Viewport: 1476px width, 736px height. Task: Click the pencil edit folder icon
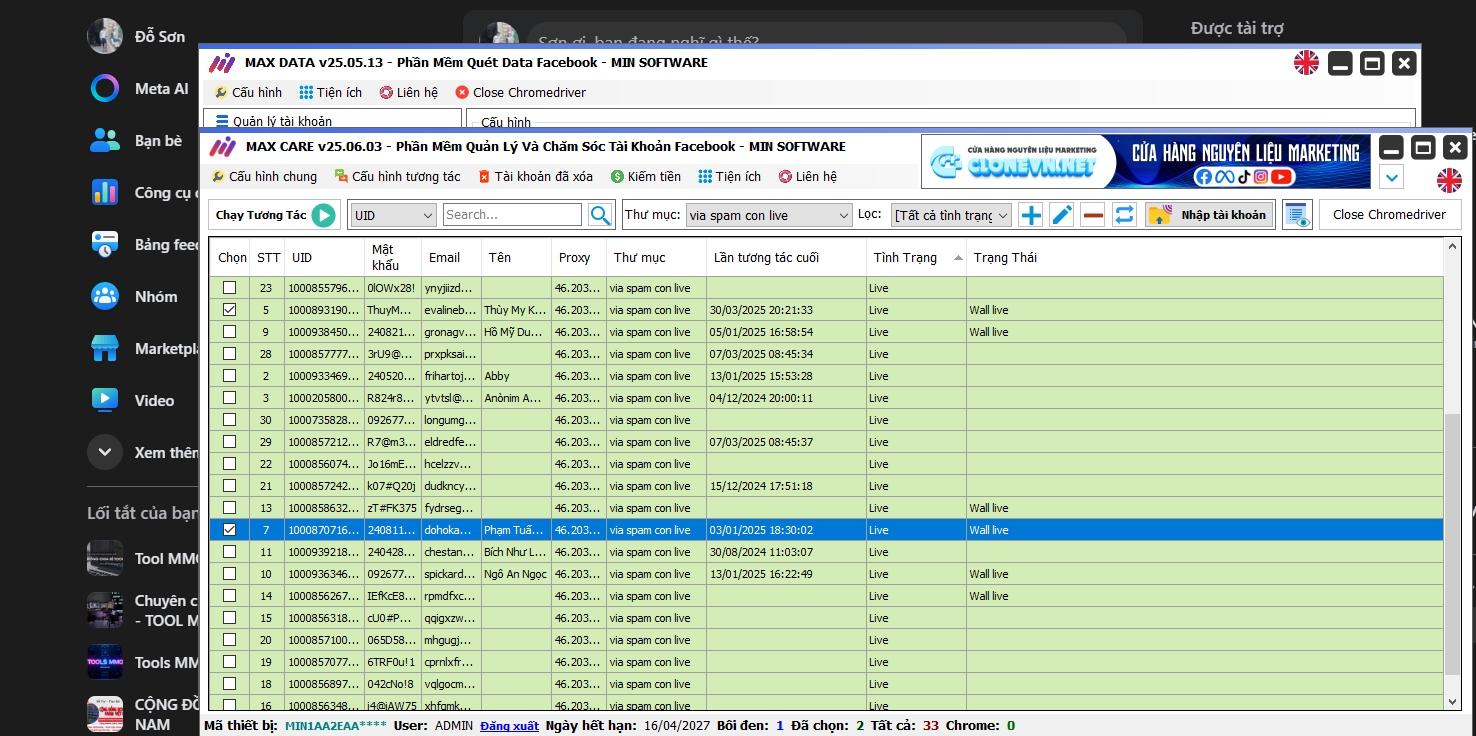tap(1062, 215)
